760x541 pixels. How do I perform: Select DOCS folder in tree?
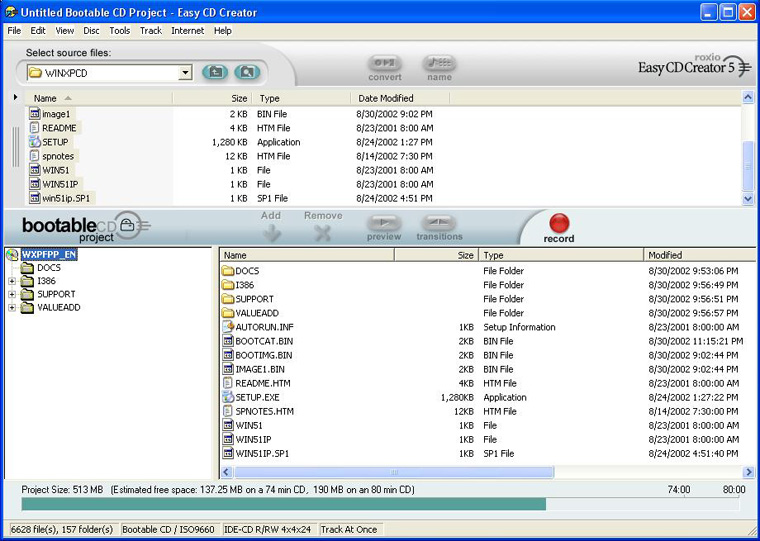[49, 268]
